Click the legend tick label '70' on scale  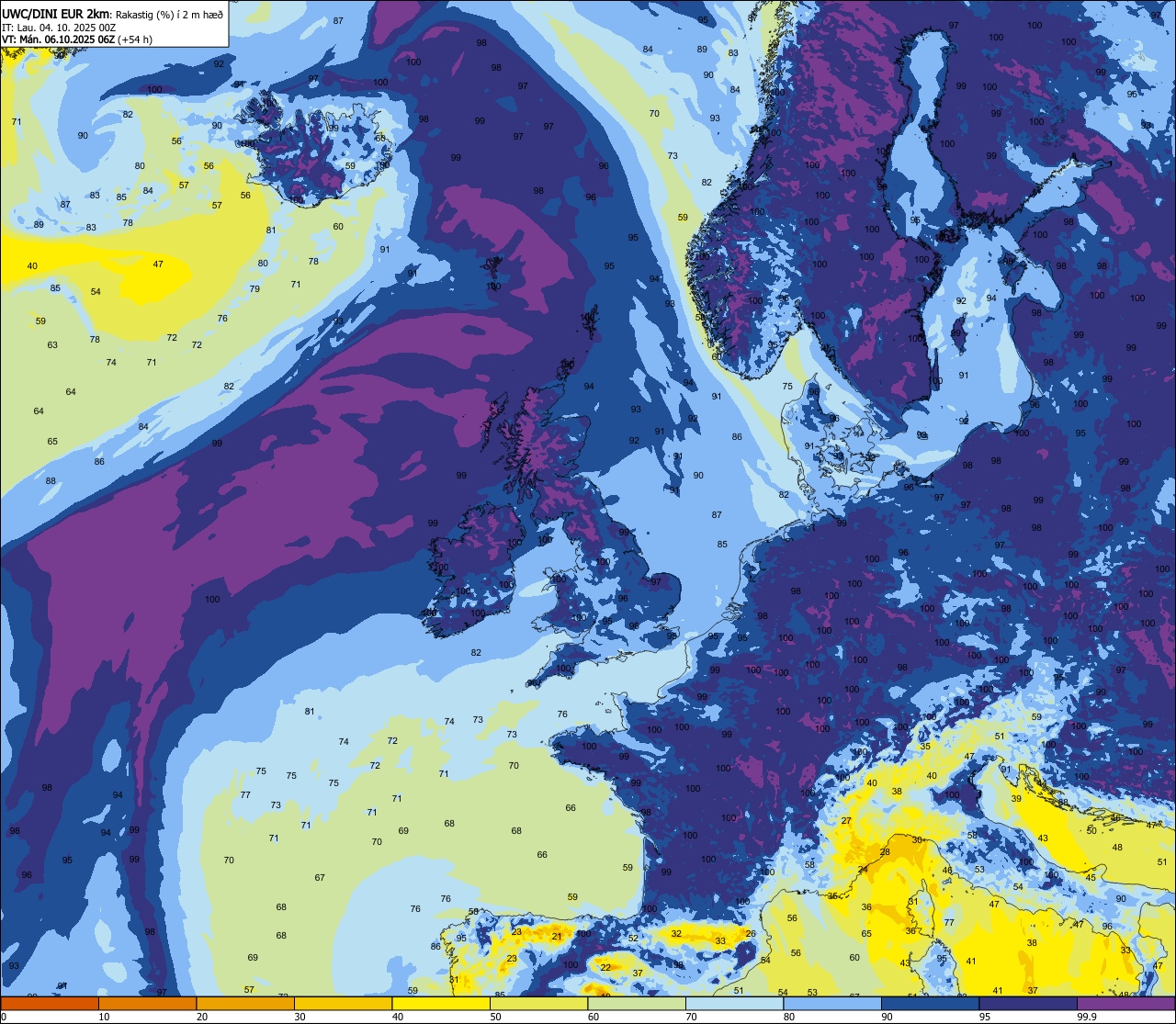[x=691, y=1017]
